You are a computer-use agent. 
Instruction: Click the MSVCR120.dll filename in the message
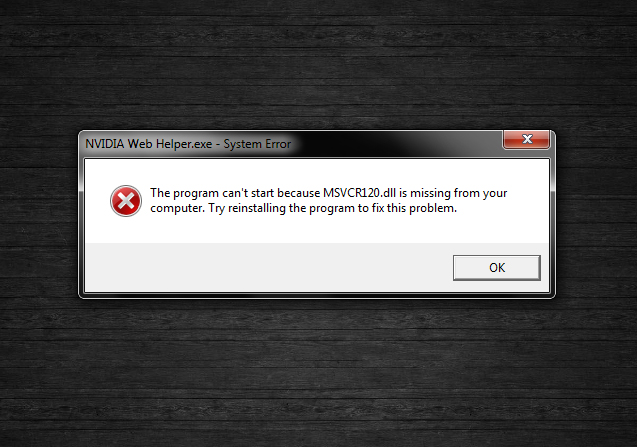coord(359,193)
